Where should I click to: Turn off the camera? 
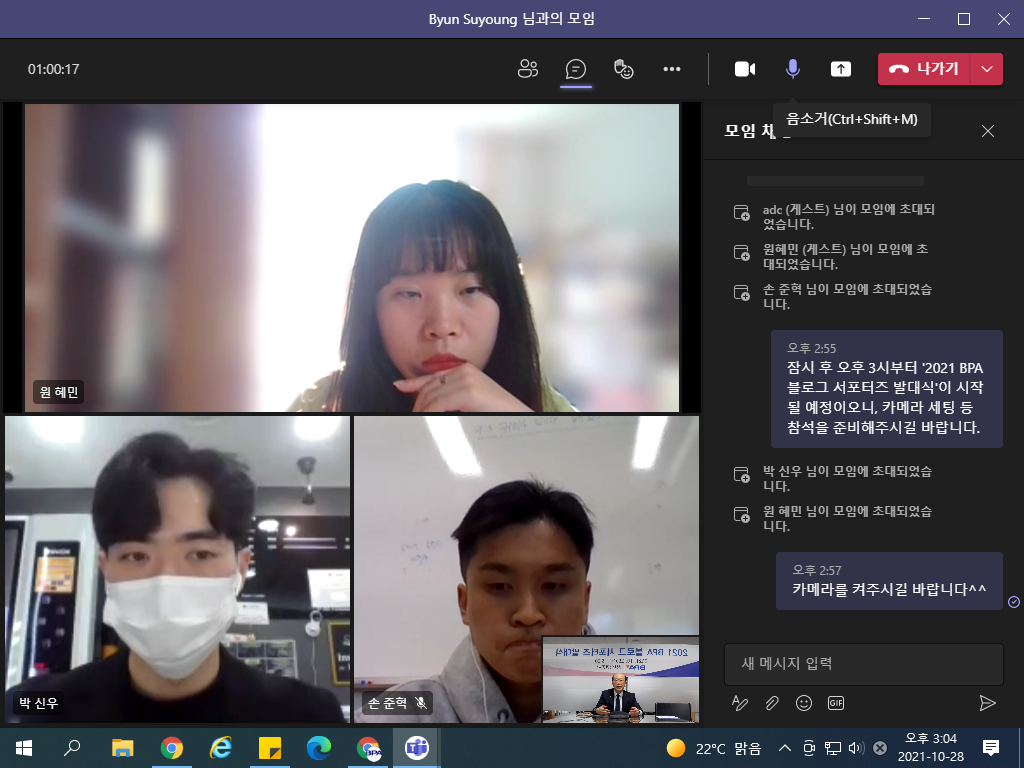(x=745, y=69)
